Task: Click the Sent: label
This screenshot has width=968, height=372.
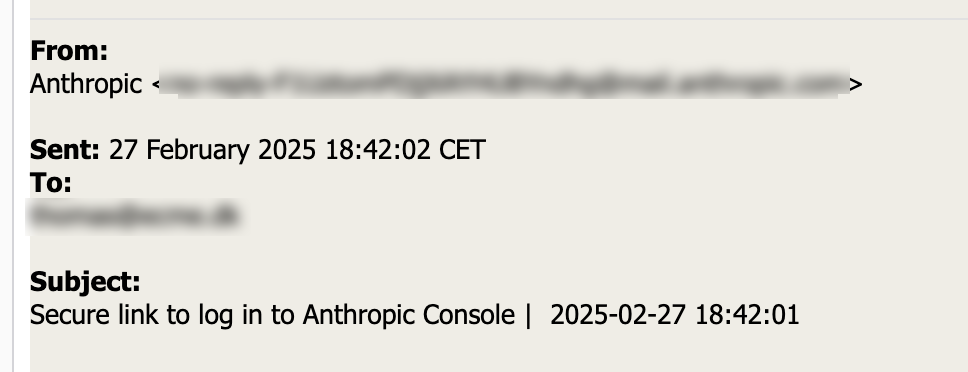Action: pos(65,150)
